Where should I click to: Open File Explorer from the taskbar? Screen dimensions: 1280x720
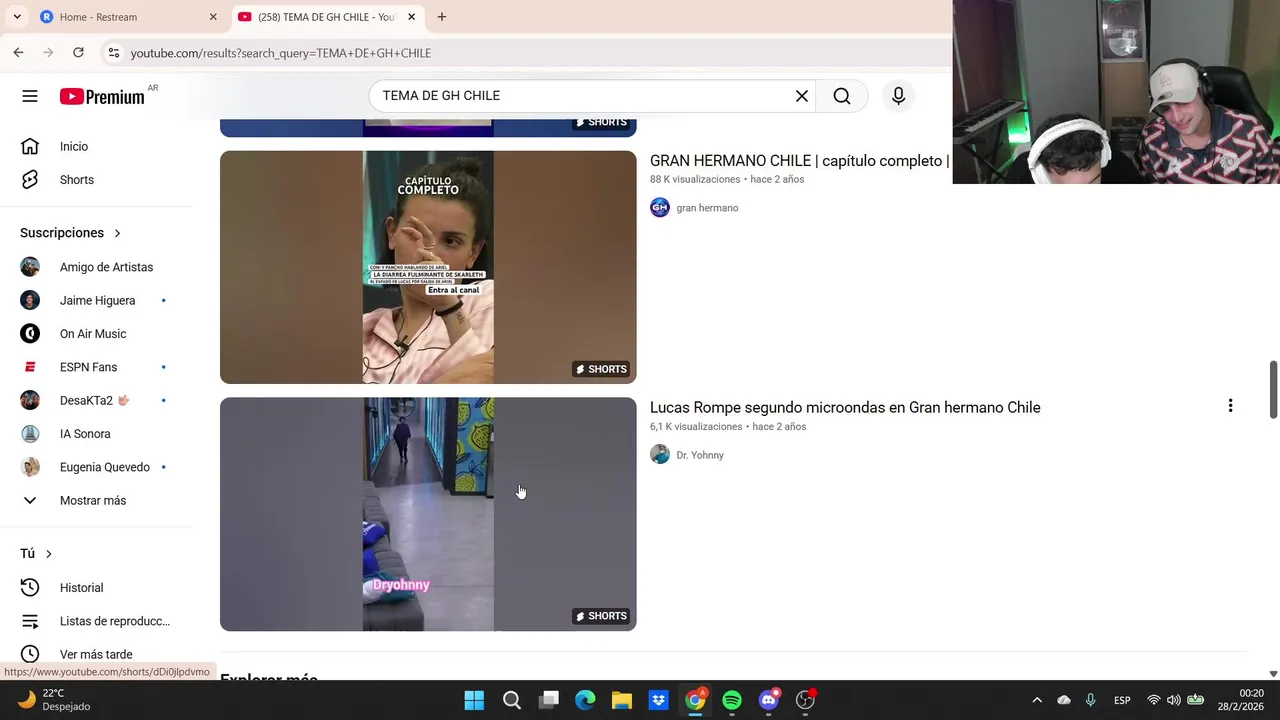click(622, 700)
